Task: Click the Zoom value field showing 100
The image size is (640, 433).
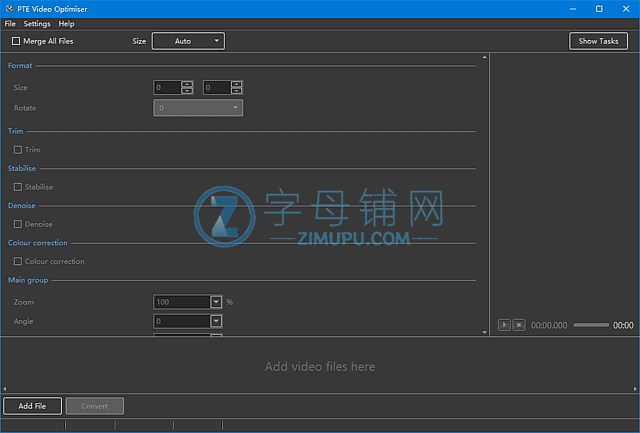Action: point(182,302)
